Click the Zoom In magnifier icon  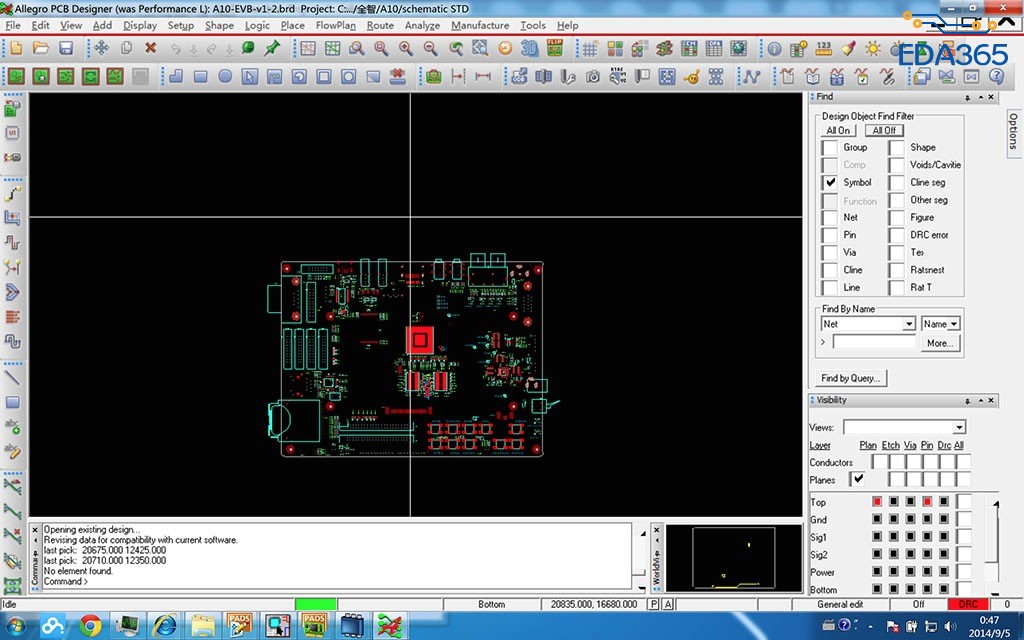[x=406, y=48]
